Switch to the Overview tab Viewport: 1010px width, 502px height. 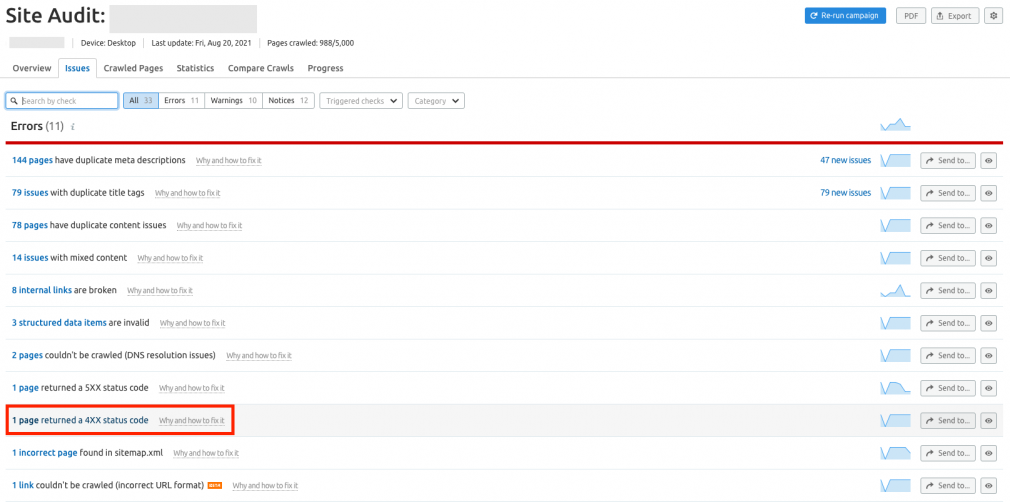pyautogui.click(x=32, y=68)
